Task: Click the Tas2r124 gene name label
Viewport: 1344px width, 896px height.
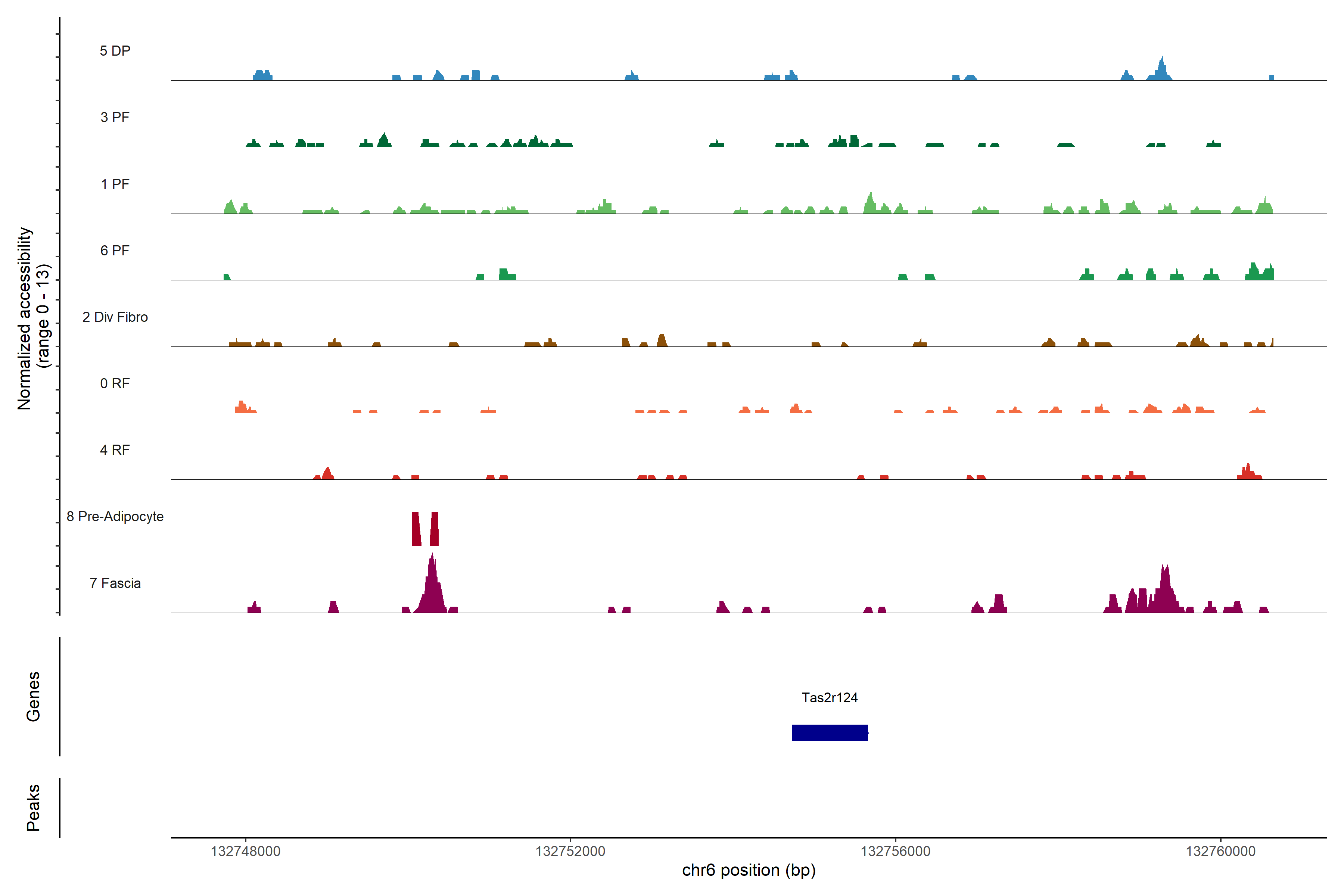Action: [829, 698]
